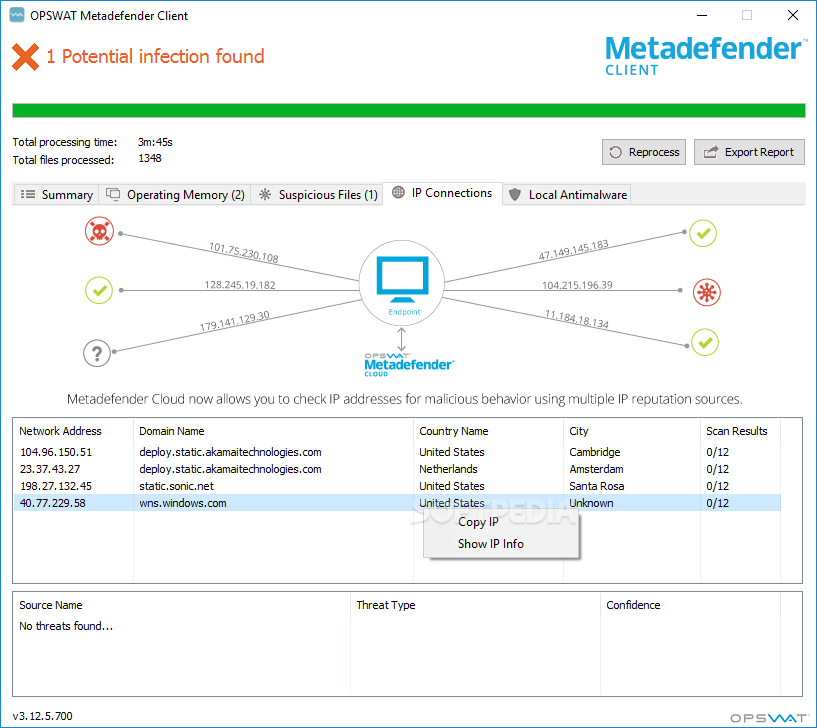Click the Export Report button

point(749,152)
